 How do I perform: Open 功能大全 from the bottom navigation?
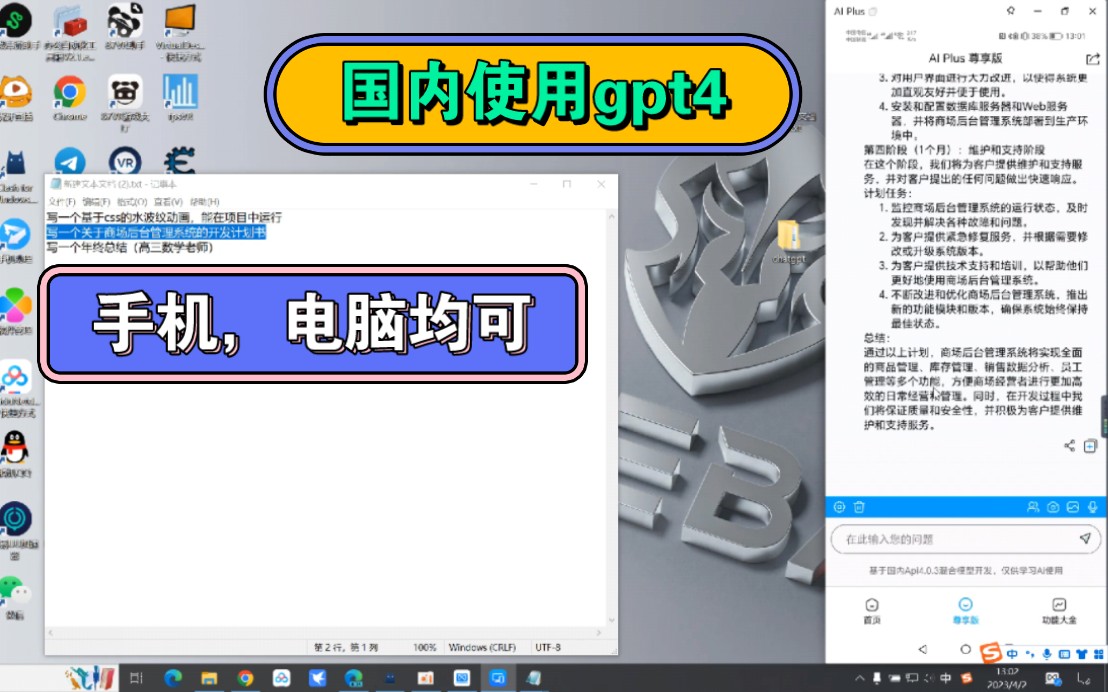point(1058,612)
